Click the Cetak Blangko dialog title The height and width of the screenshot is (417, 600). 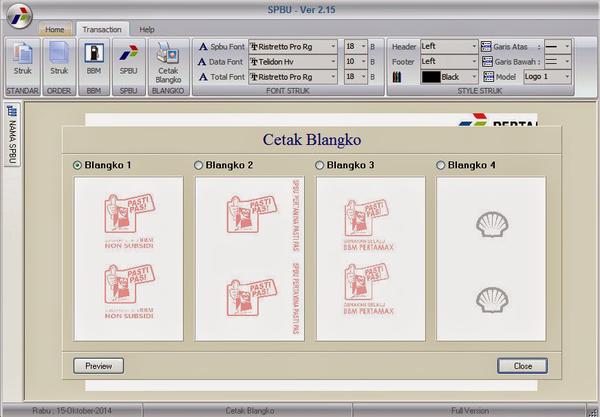point(312,140)
